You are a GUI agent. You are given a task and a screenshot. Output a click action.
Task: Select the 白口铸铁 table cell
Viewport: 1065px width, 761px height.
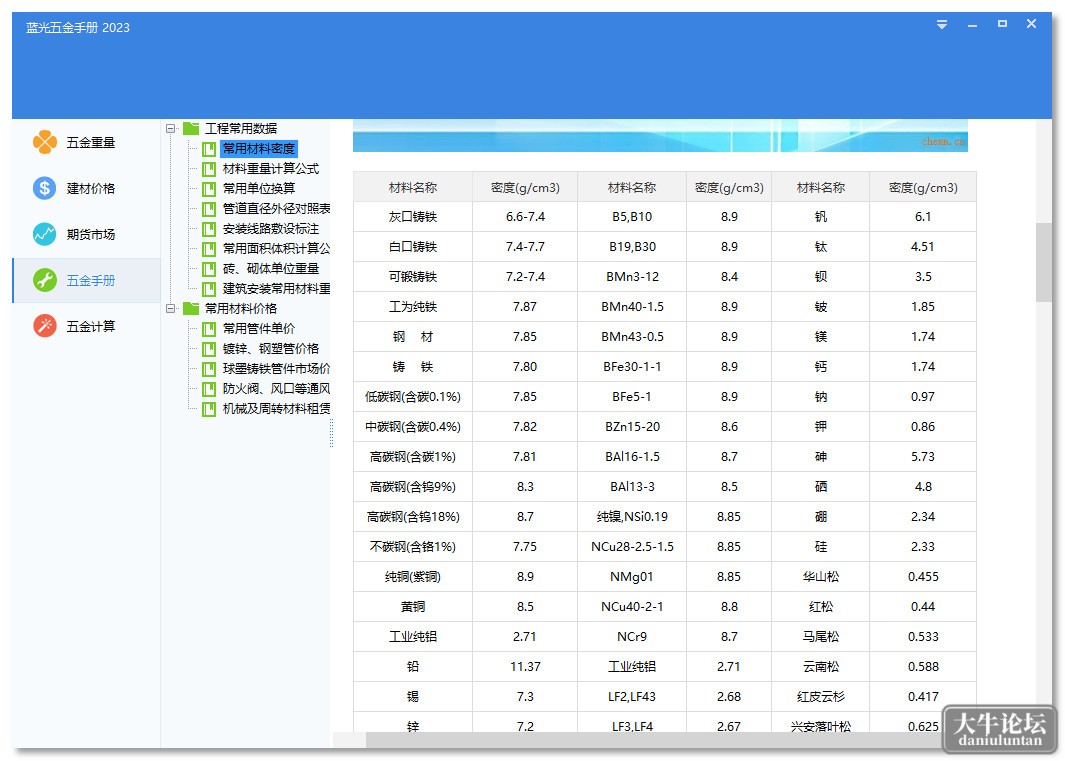point(413,247)
